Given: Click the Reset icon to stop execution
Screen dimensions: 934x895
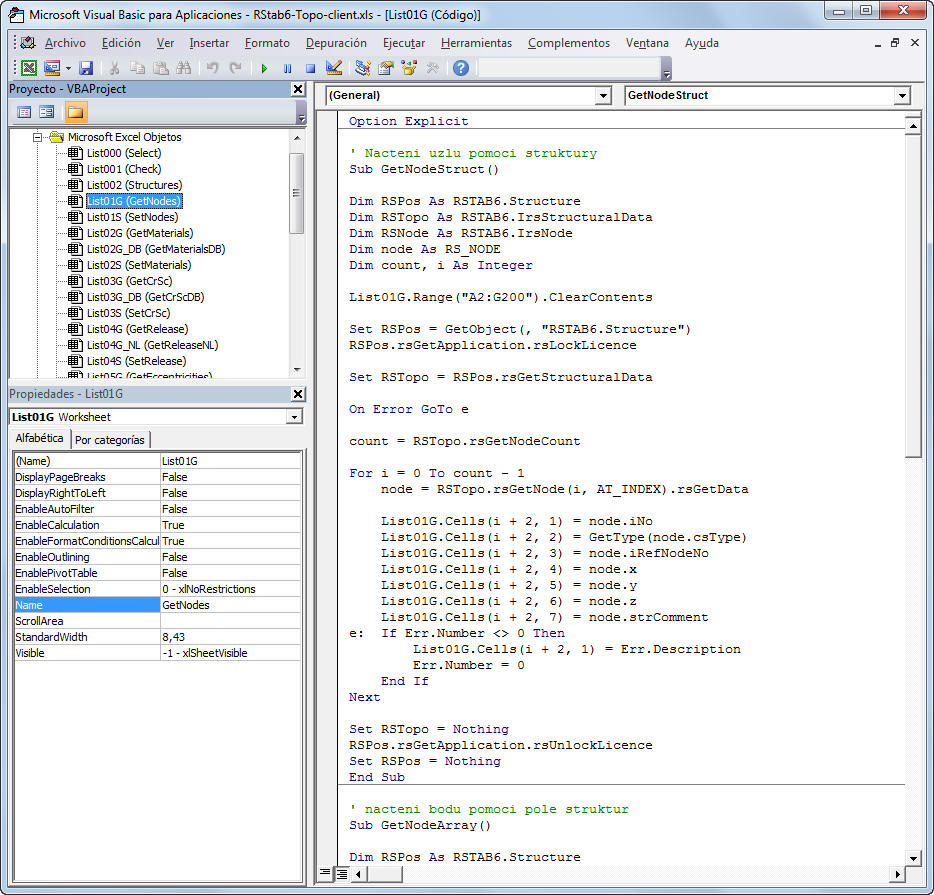Looking at the screenshot, I should tap(310, 68).
